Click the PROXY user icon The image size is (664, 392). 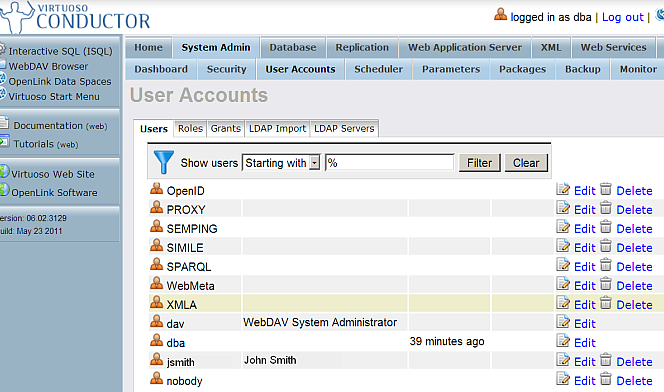coord(157,207)
